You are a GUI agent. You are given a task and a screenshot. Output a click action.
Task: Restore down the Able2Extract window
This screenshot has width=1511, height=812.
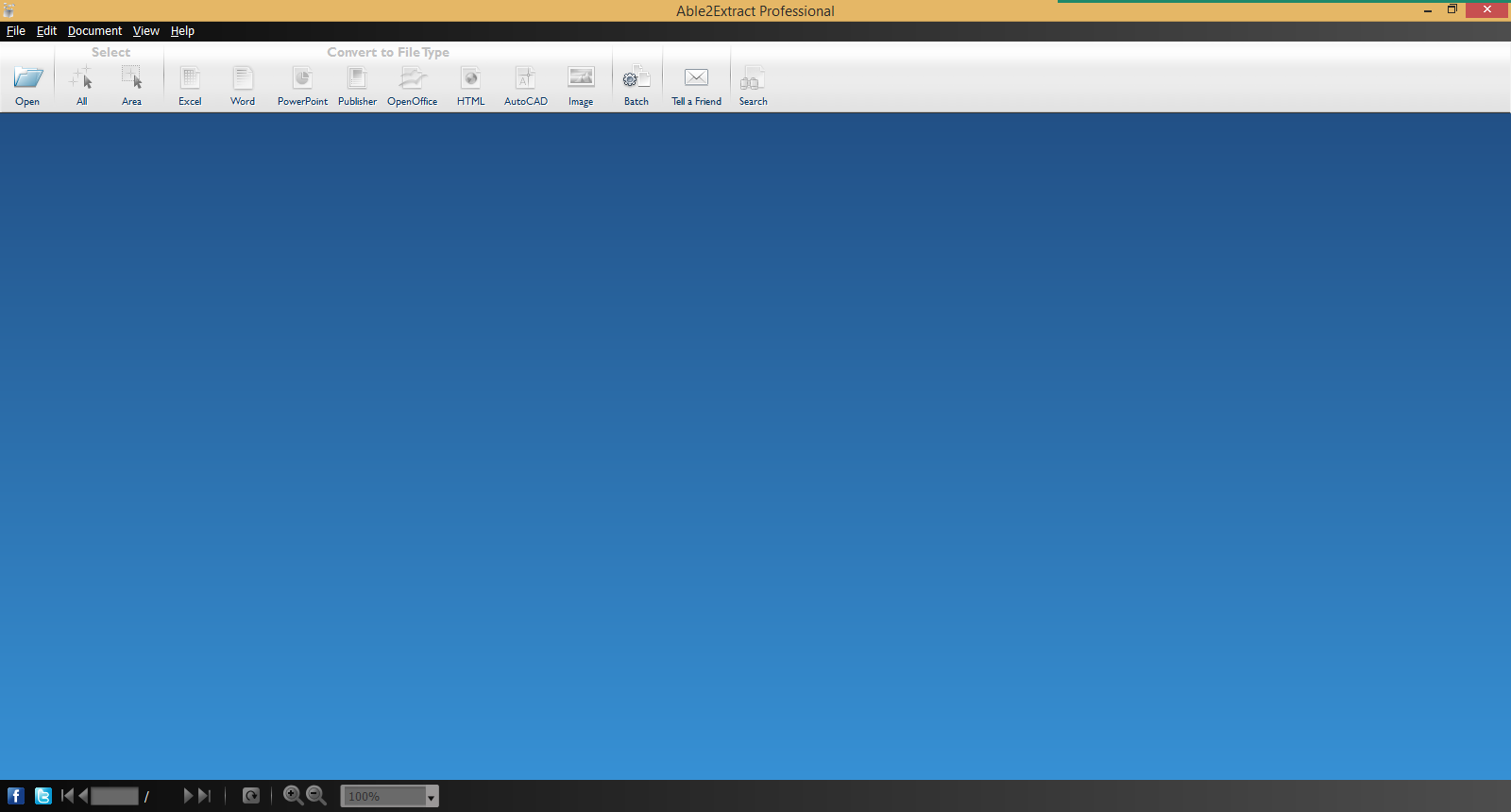[x=1452, y=9]
